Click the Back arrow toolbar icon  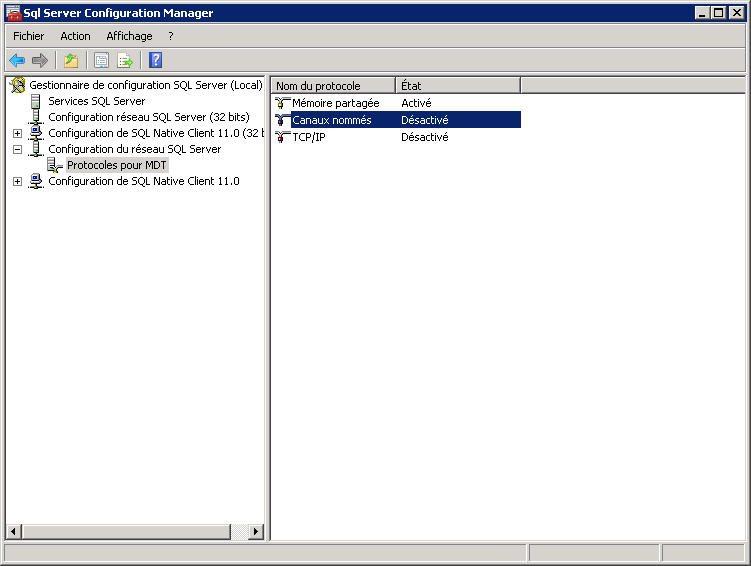click(x=17, y=61)
